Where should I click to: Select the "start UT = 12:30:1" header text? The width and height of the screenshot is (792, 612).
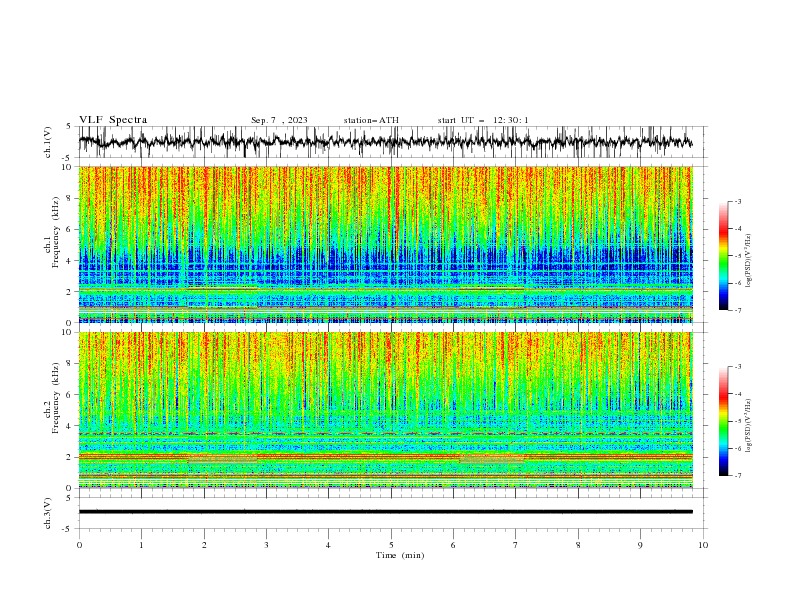tap(483, 120)
